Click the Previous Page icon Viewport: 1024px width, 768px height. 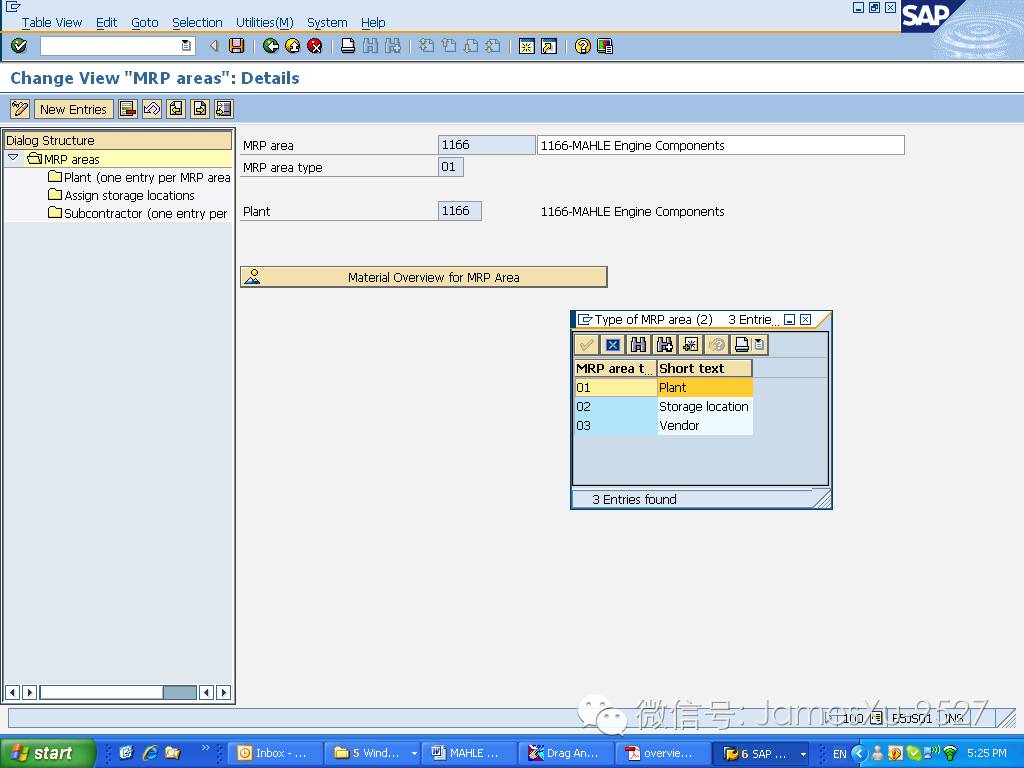click(x=449, y=46)
